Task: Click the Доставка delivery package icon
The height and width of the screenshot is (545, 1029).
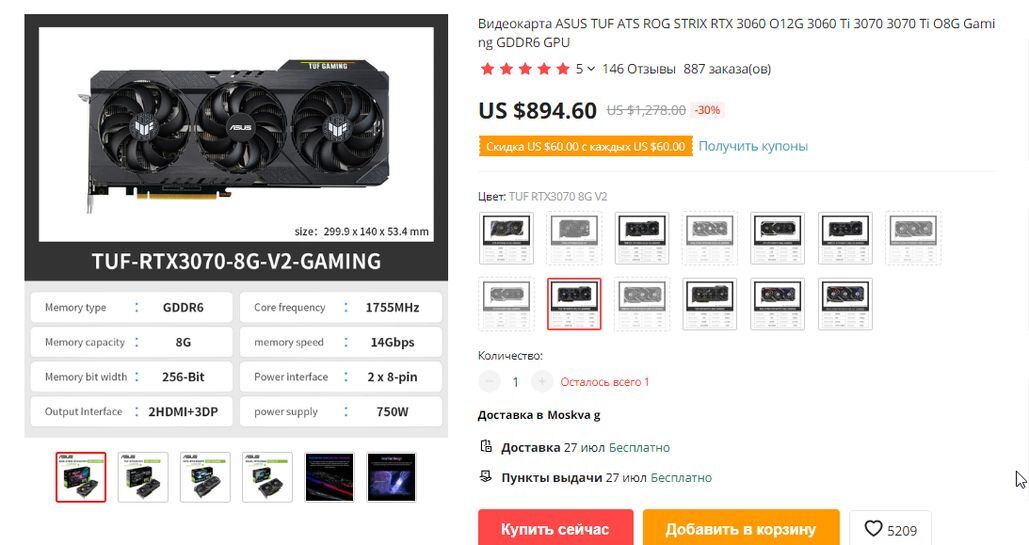Action: [x=486, y=447]
